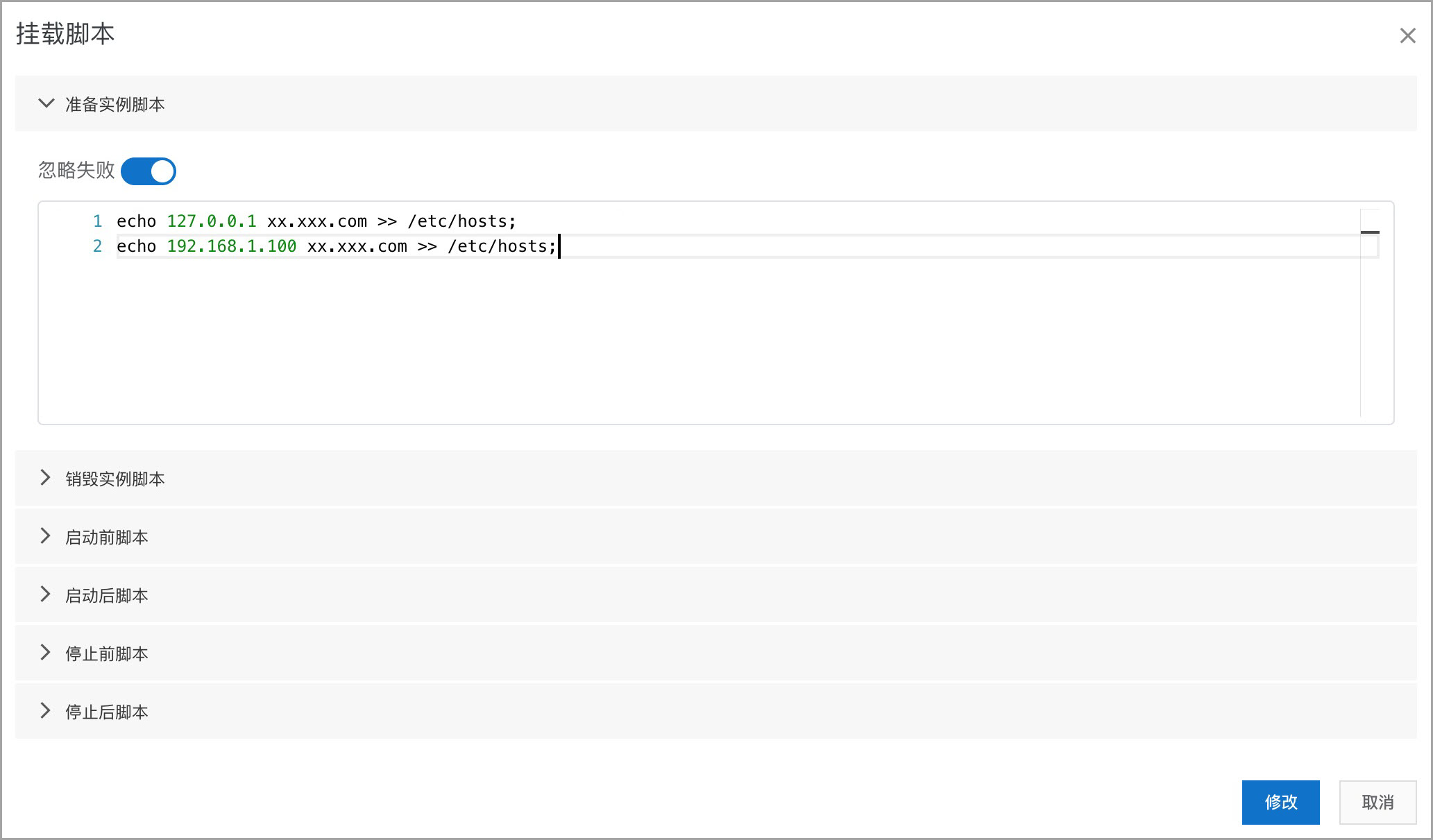The height and width of the screenshot is (840, 1433).
Task: Expand the 销毁实例脚本 section chevron
Action: [x=45, y=477]
